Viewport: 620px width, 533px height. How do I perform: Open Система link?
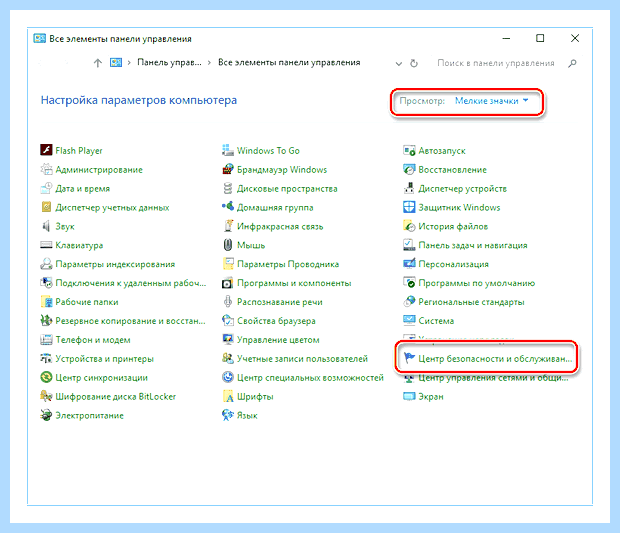point(436,321)
